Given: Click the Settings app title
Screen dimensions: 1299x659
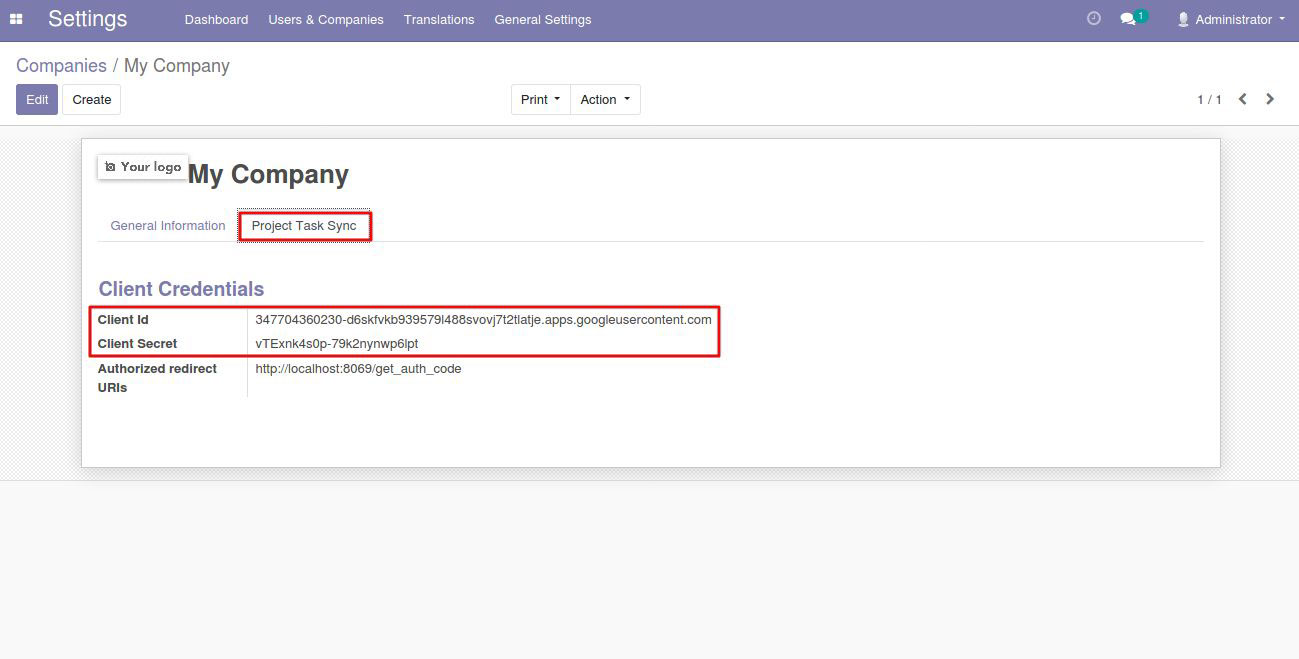Looking at the screenshot, I should [88, 19].
